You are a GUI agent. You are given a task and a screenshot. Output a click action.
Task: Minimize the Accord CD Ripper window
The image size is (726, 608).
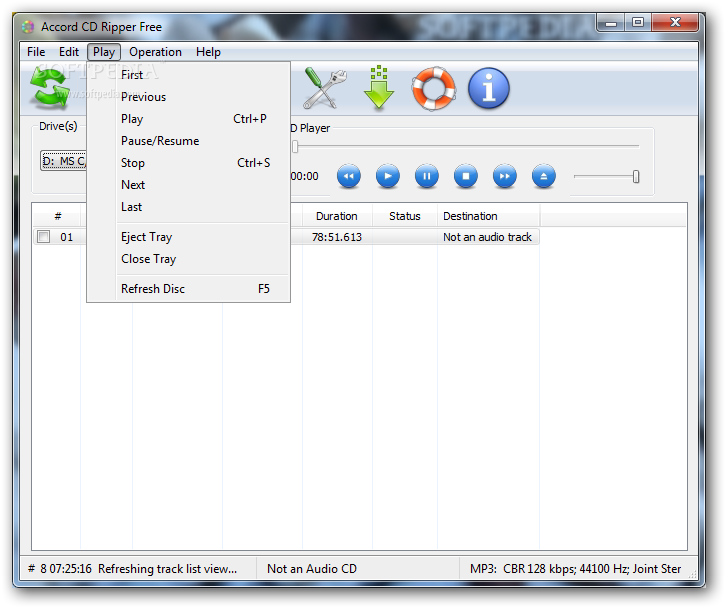point(611,22)
